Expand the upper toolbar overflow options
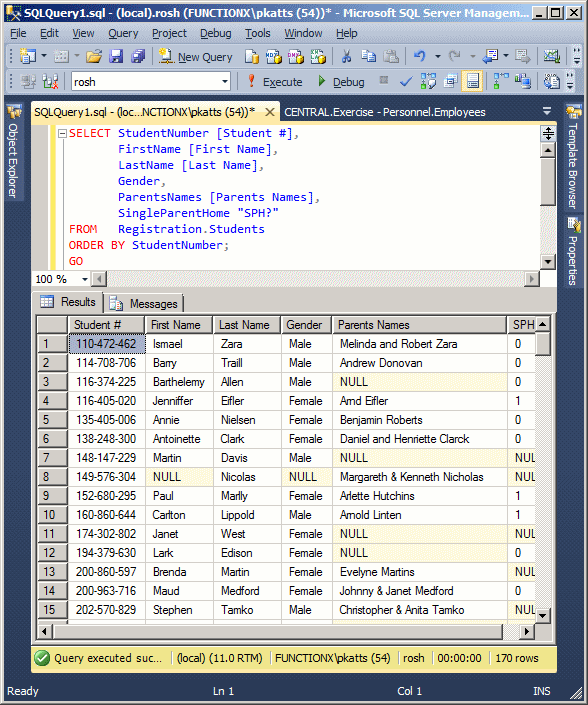The image size is (588, 705). [577, 57]
